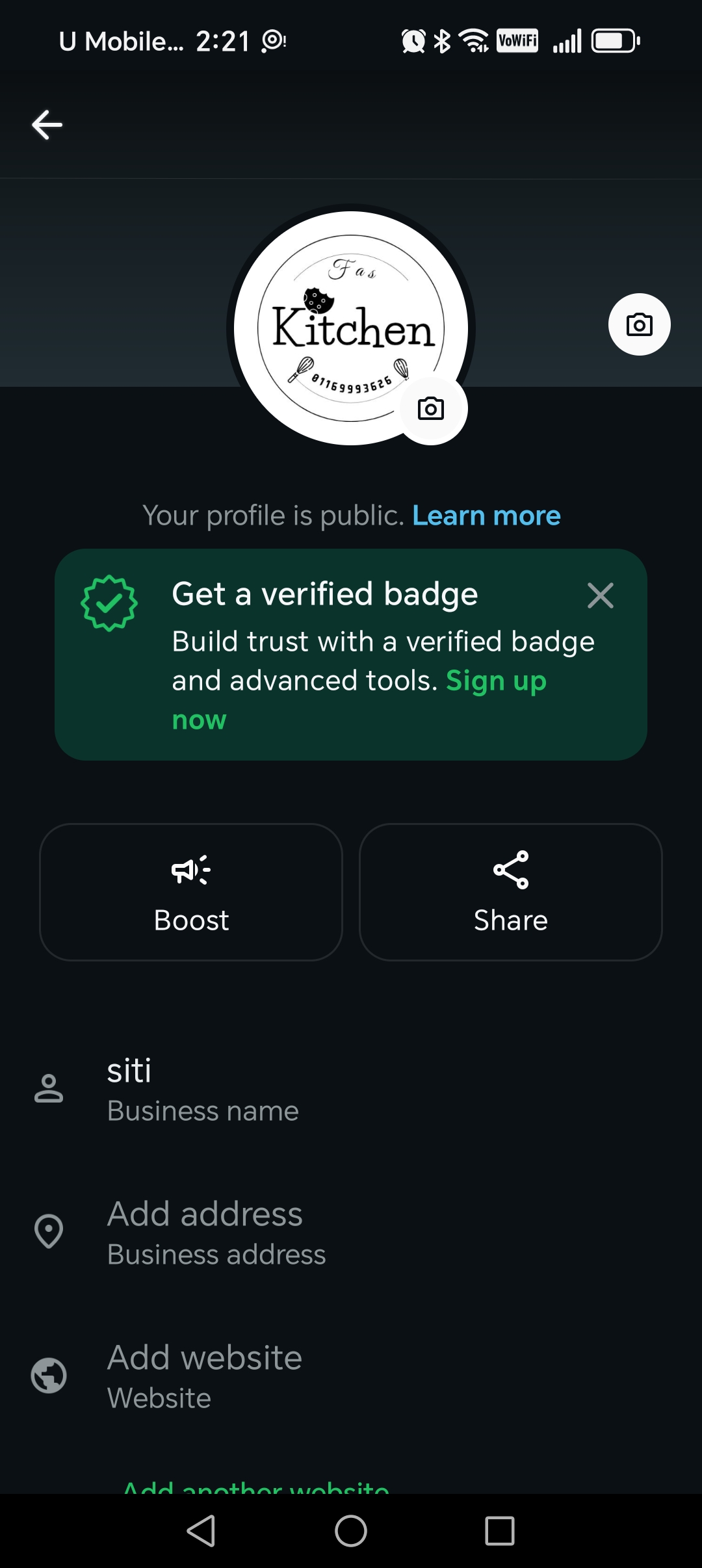Edit the business name siti
This screenshot has width=702, height=1568.
point(129,1071)
